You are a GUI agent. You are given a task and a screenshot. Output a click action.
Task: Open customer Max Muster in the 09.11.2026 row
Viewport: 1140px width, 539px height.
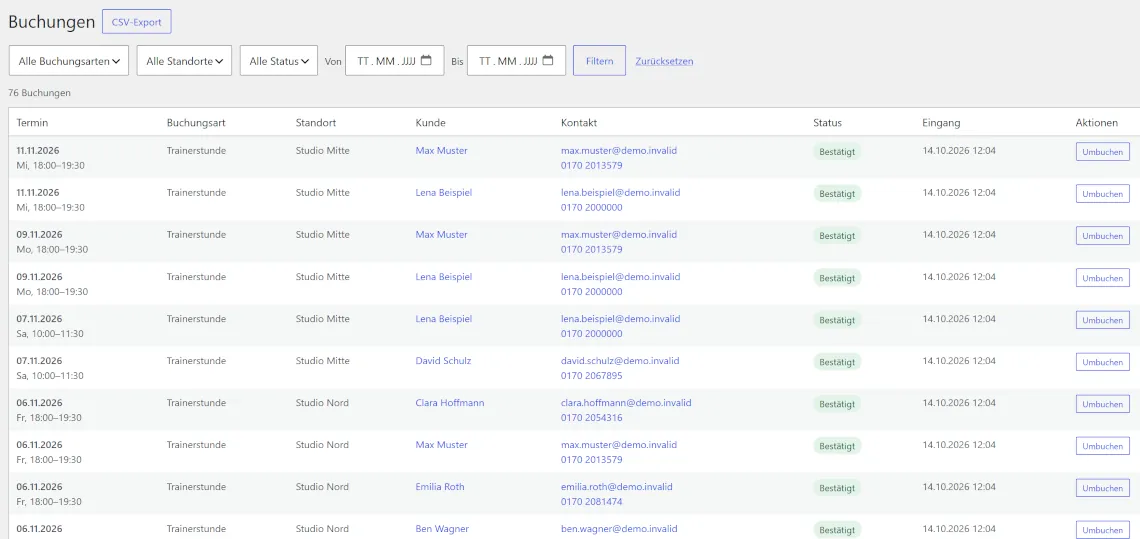coord(441,235)
